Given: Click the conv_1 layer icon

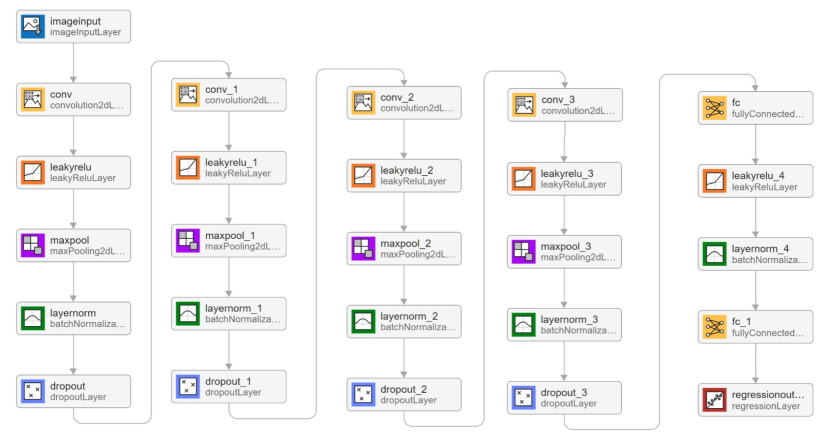Looking at the screenshot, I should (186, 95).
